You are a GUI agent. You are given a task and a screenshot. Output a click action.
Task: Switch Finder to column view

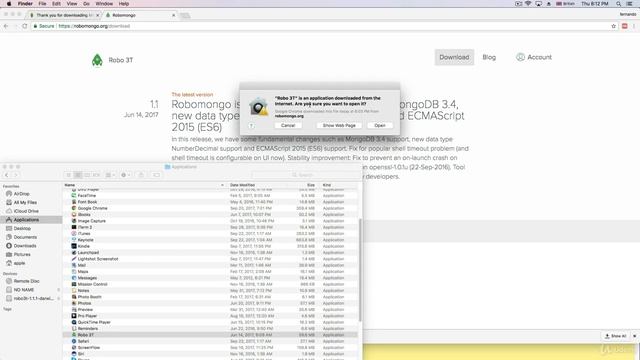click(x=87, y=175)
